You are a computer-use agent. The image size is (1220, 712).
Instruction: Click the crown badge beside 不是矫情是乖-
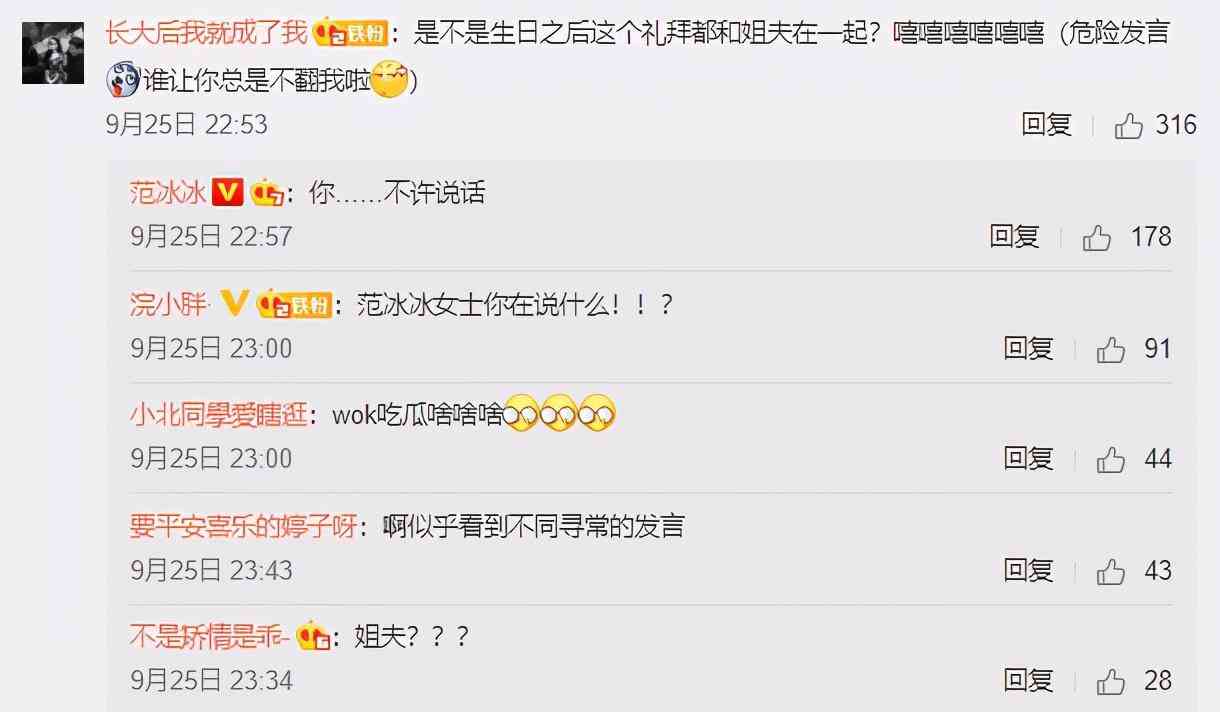313,635
